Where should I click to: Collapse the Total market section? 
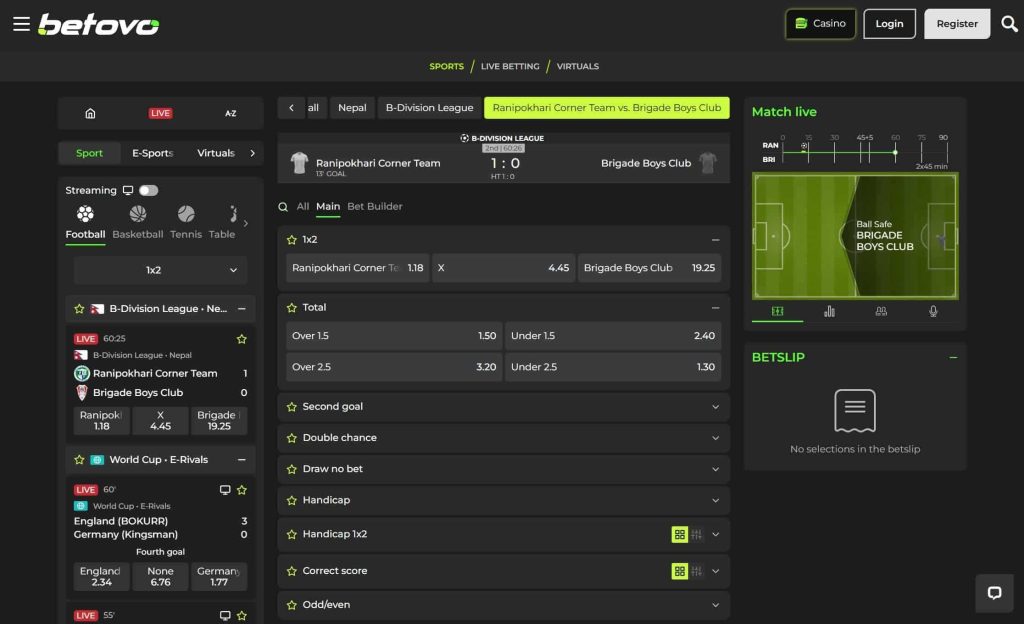tap(715, 307)
